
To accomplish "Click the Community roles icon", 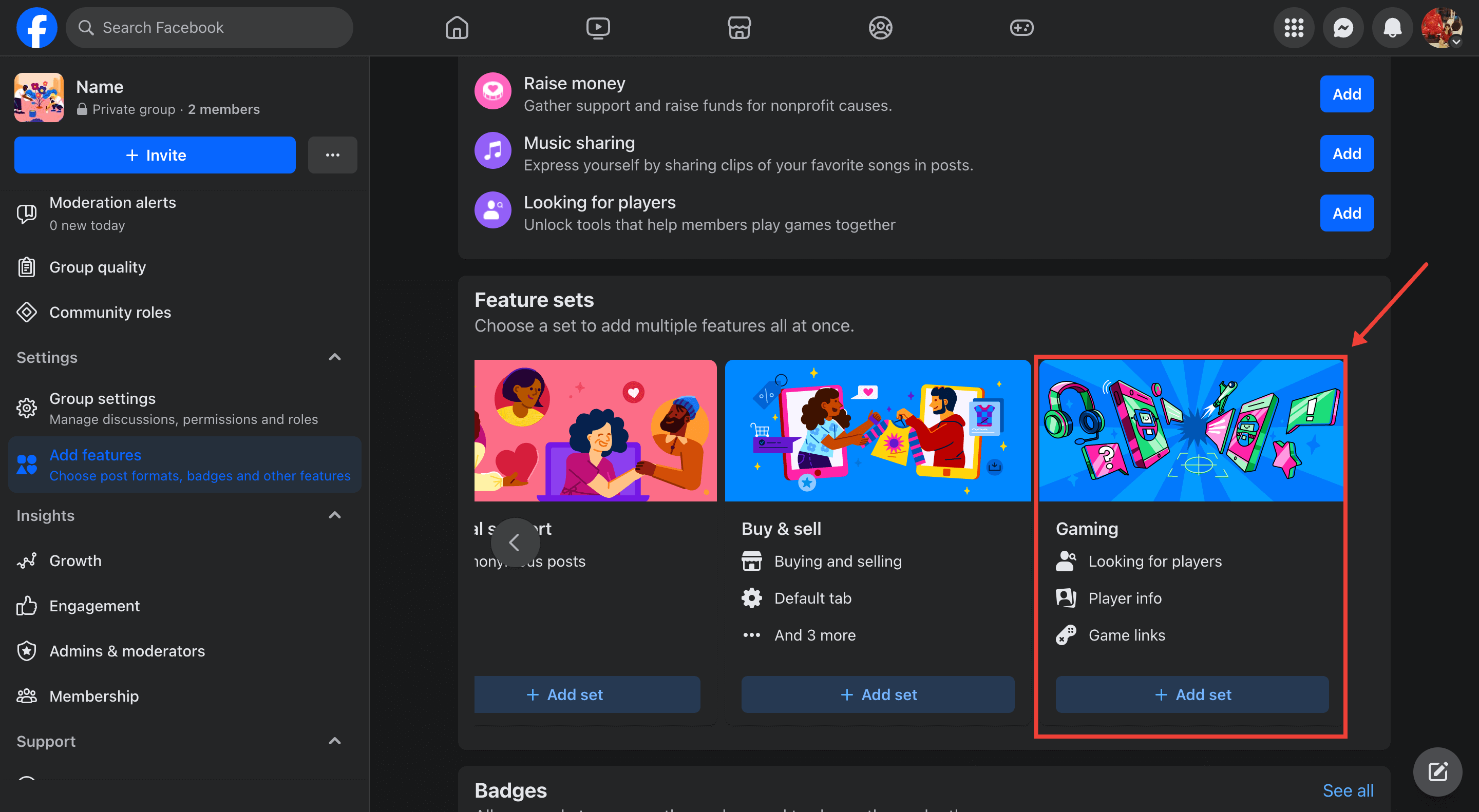I will point(27,311).
